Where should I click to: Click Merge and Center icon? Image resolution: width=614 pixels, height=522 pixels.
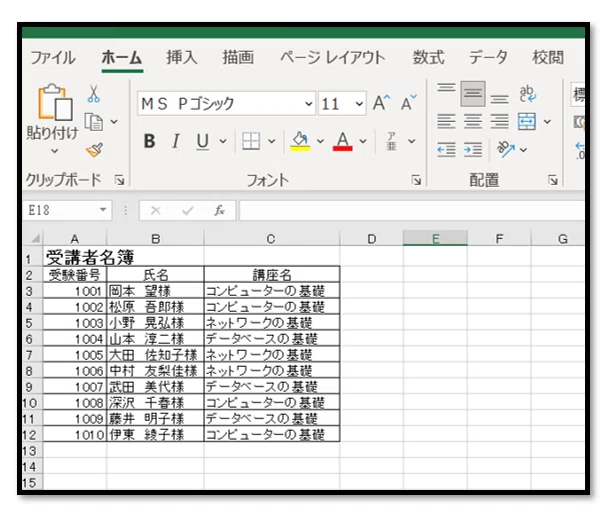pyautogui.click(x=527, y=122)
